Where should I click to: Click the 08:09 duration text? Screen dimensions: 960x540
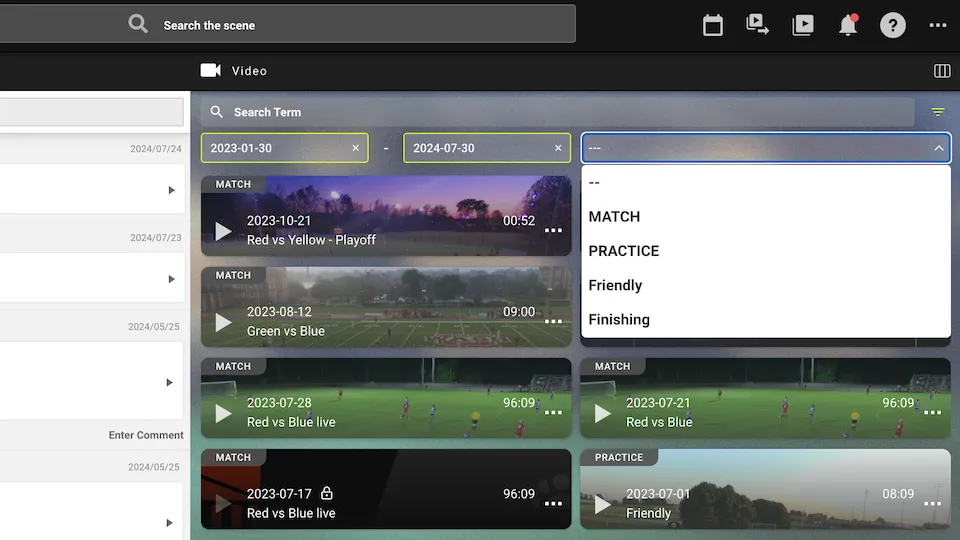point(898,493)
